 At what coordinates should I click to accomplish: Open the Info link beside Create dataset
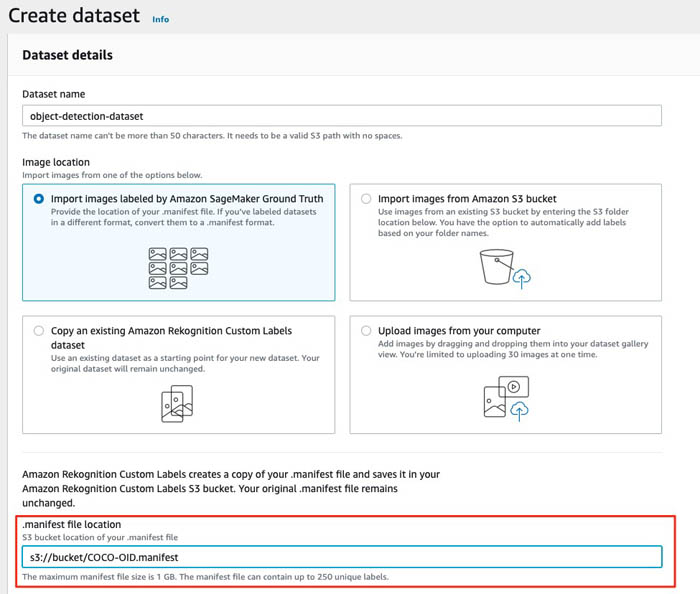160,19
